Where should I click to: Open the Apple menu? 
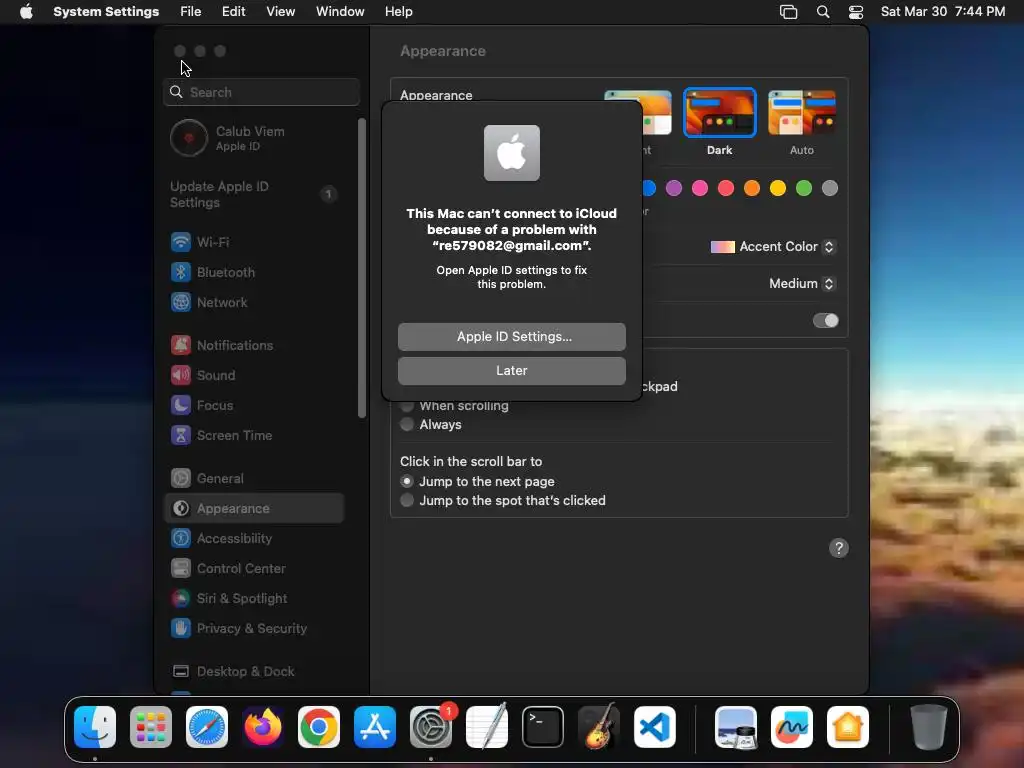[x=26, y=12]
